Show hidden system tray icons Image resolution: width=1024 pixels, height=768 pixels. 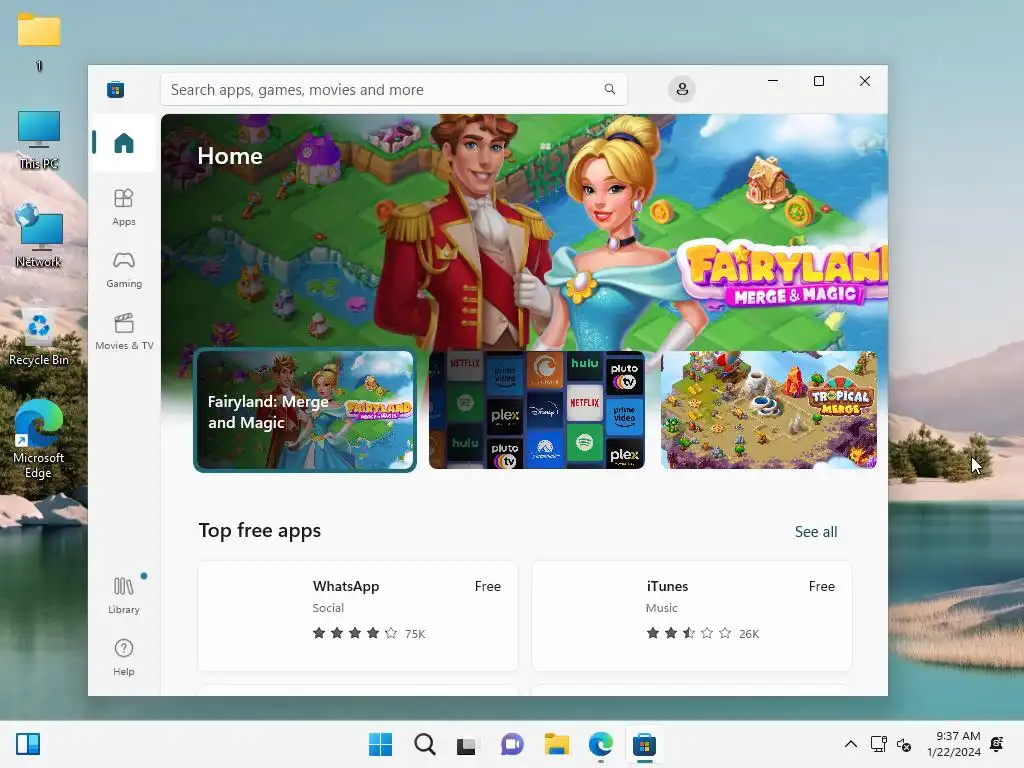click(x=850, y=744)
